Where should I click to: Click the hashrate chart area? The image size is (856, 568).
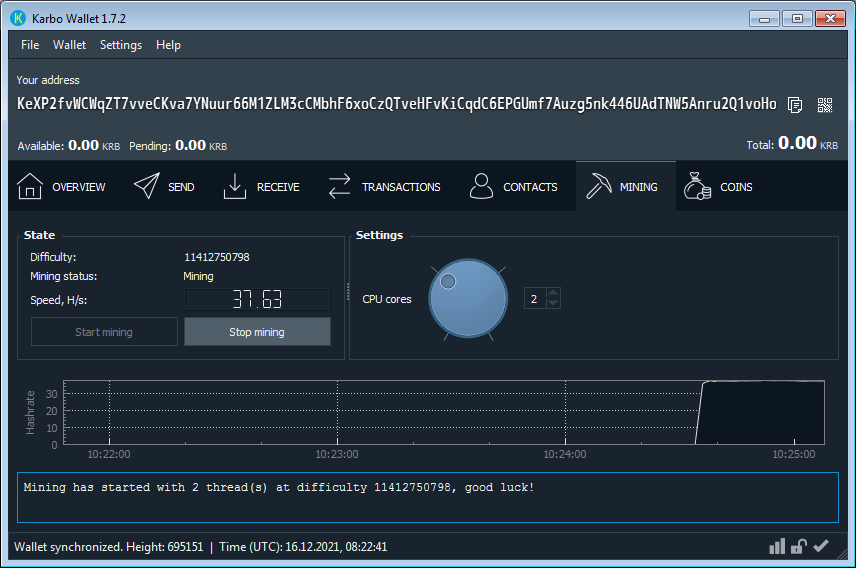click(x=444, y=412)
